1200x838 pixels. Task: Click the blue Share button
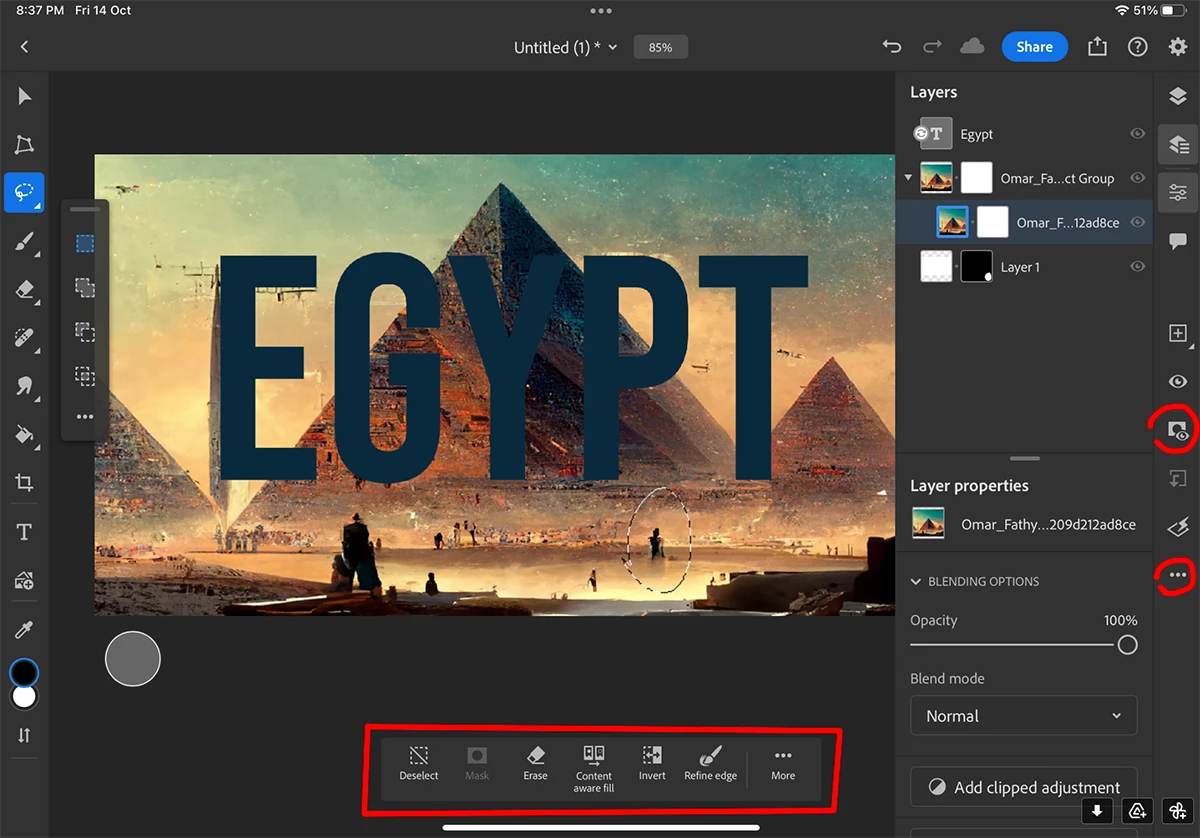tap(1034, 47)
